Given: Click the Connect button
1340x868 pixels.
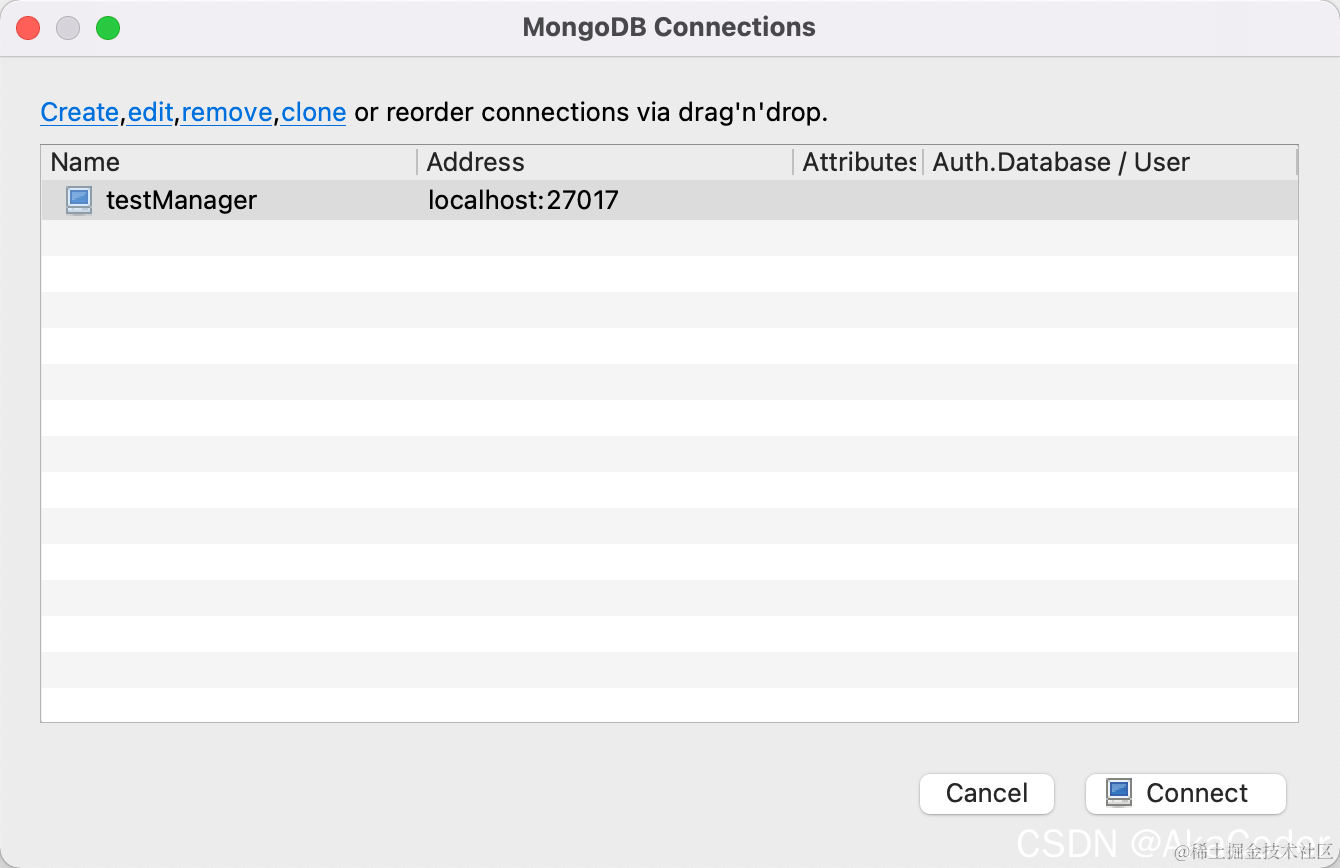Looking at the screenshot, I should pyautogui.click(x=1186, y=793).
